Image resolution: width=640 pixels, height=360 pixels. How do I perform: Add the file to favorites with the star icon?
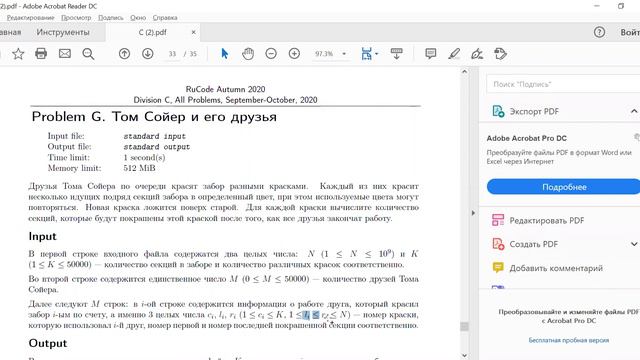[18, 54]
